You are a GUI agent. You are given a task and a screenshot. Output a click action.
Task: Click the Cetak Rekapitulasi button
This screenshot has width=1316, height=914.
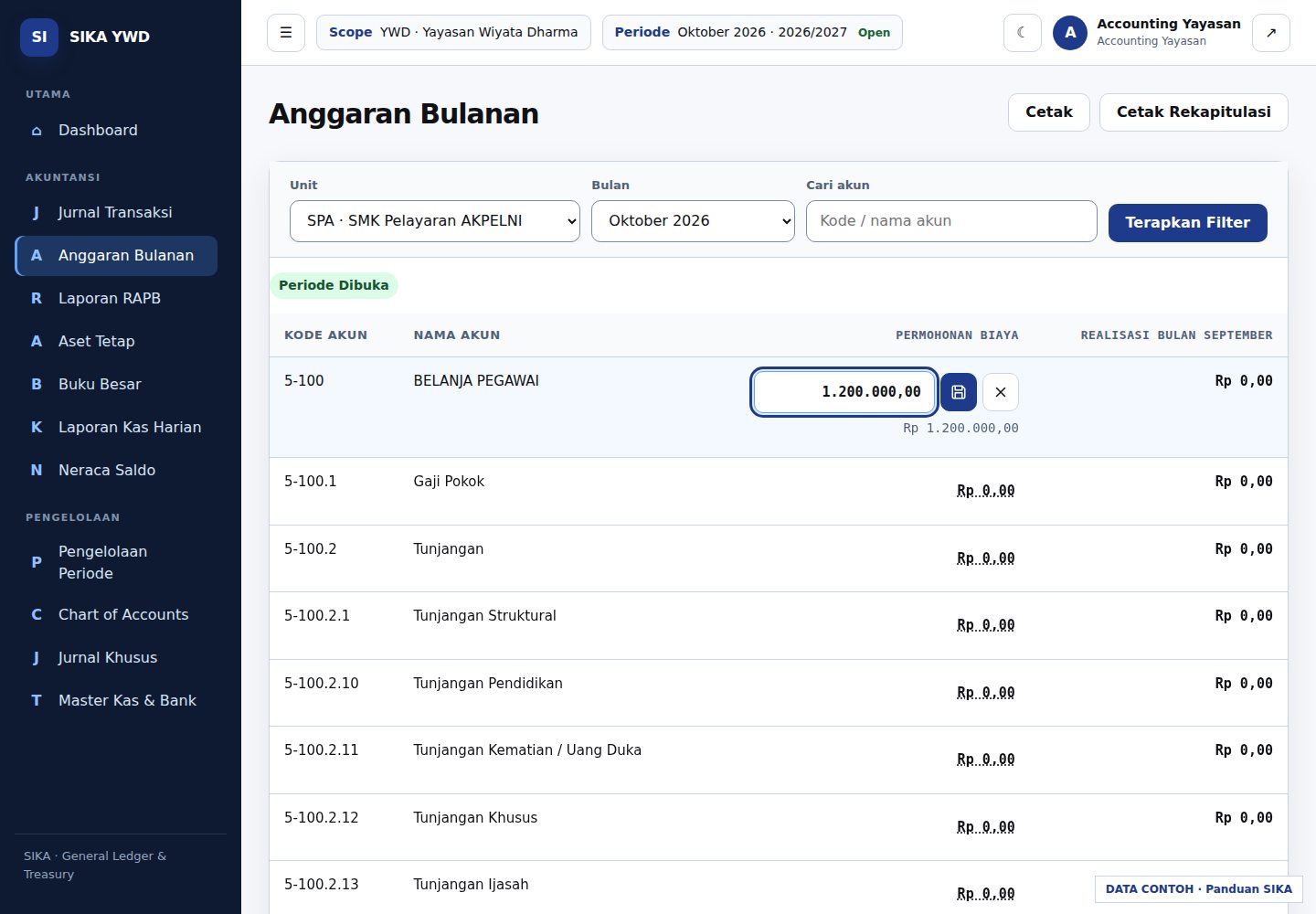pos(1194,112)
